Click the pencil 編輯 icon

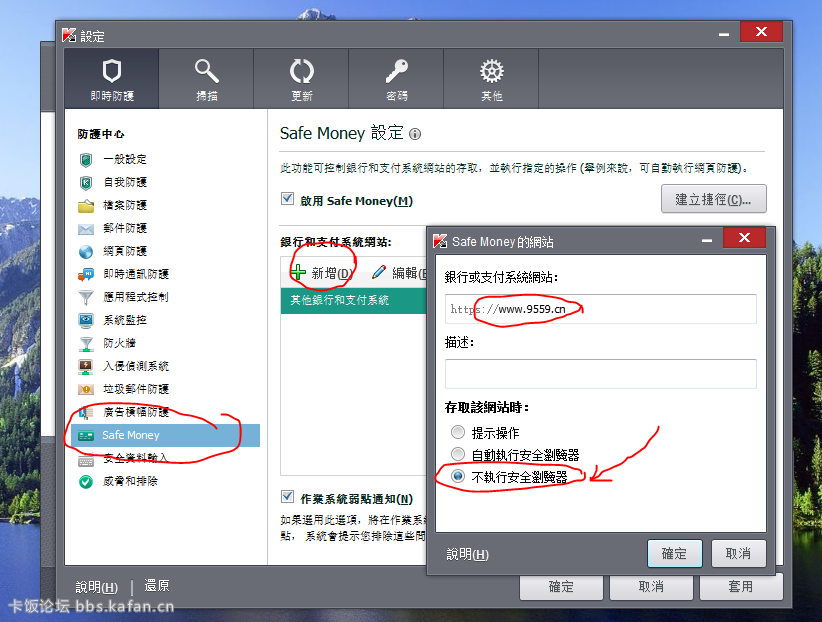pyautogui.click(x=378, y=272)
